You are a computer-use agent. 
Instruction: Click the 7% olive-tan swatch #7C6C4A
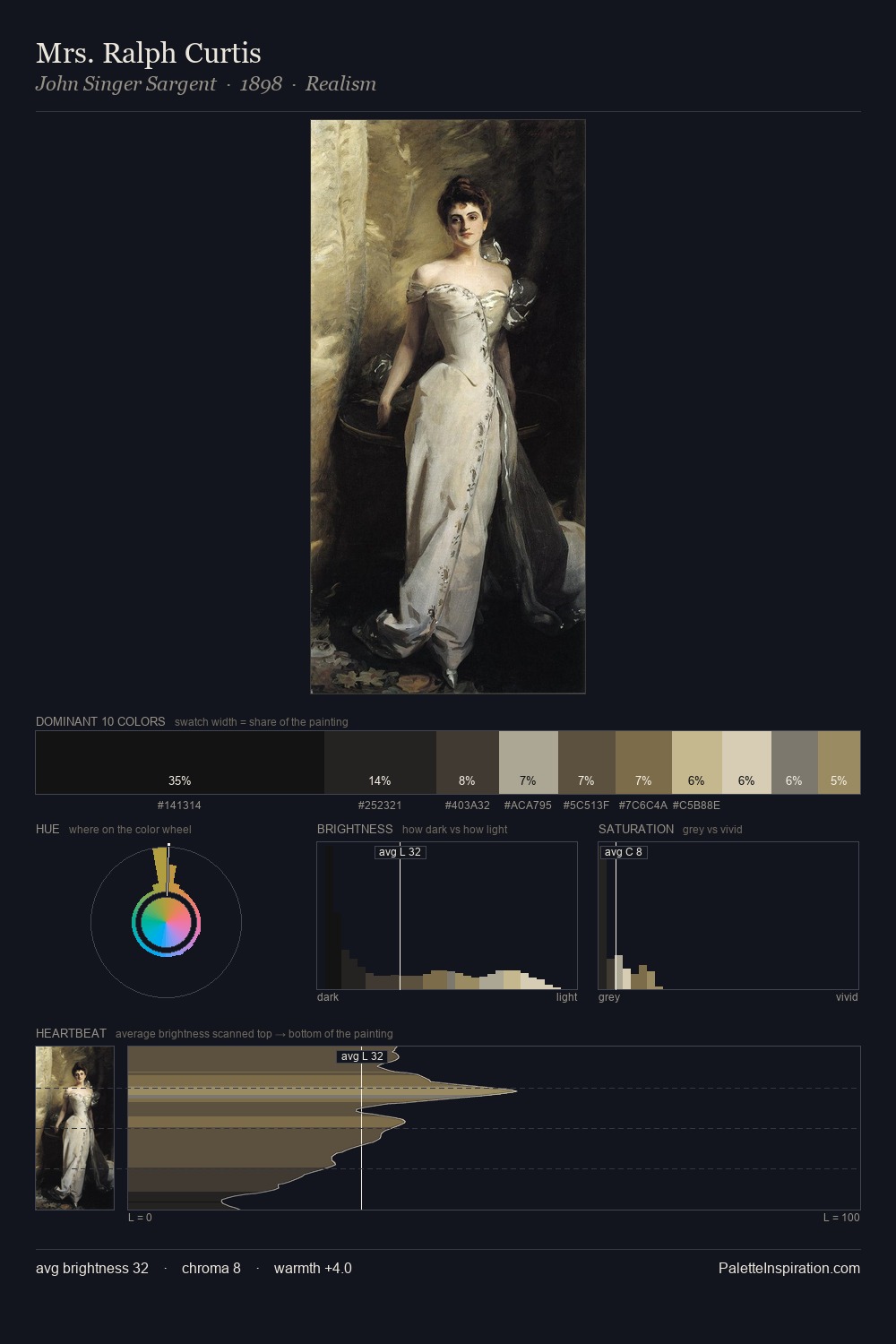tap(643, 762)
